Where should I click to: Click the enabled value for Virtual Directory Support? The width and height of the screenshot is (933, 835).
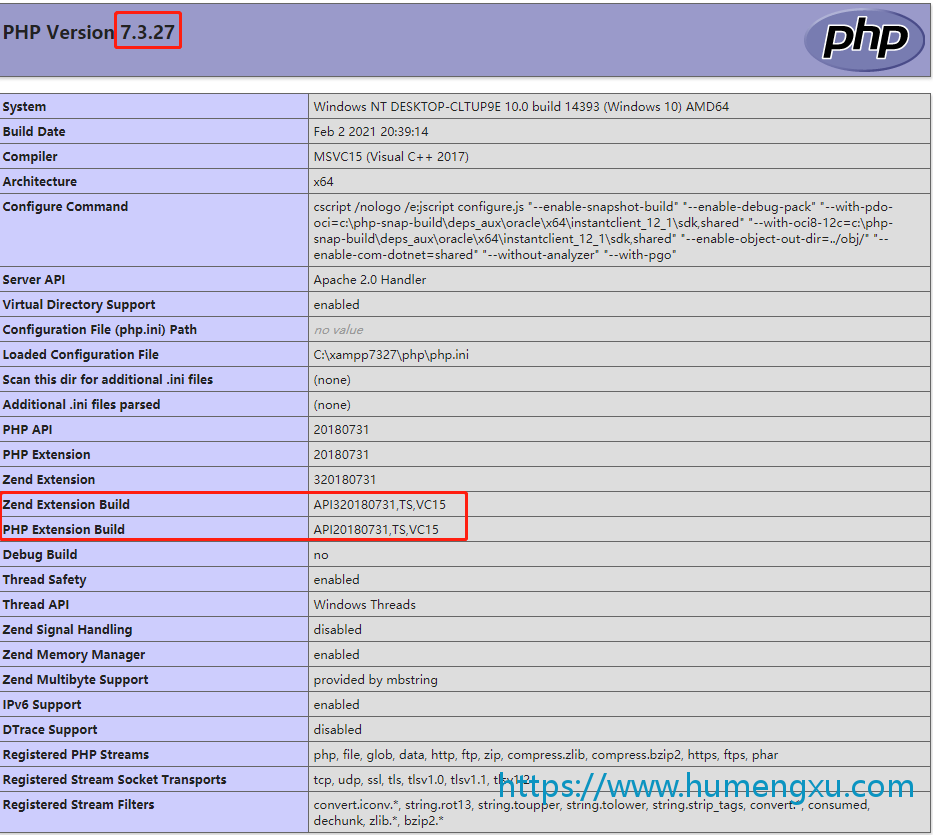(336, 304)
